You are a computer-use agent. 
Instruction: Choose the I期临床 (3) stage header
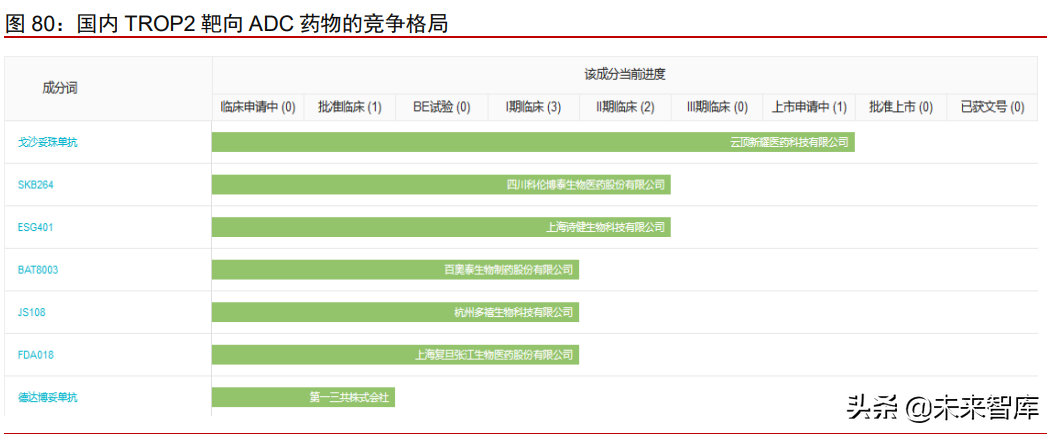[533, 107]
